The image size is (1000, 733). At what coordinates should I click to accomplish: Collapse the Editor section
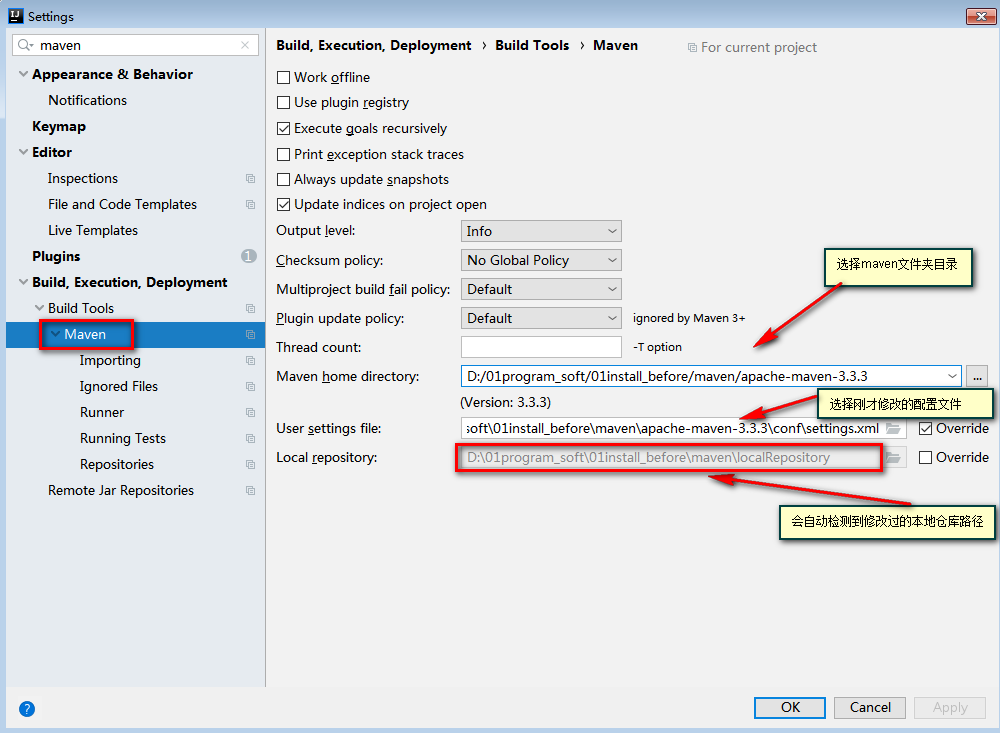tap(24, 152)
